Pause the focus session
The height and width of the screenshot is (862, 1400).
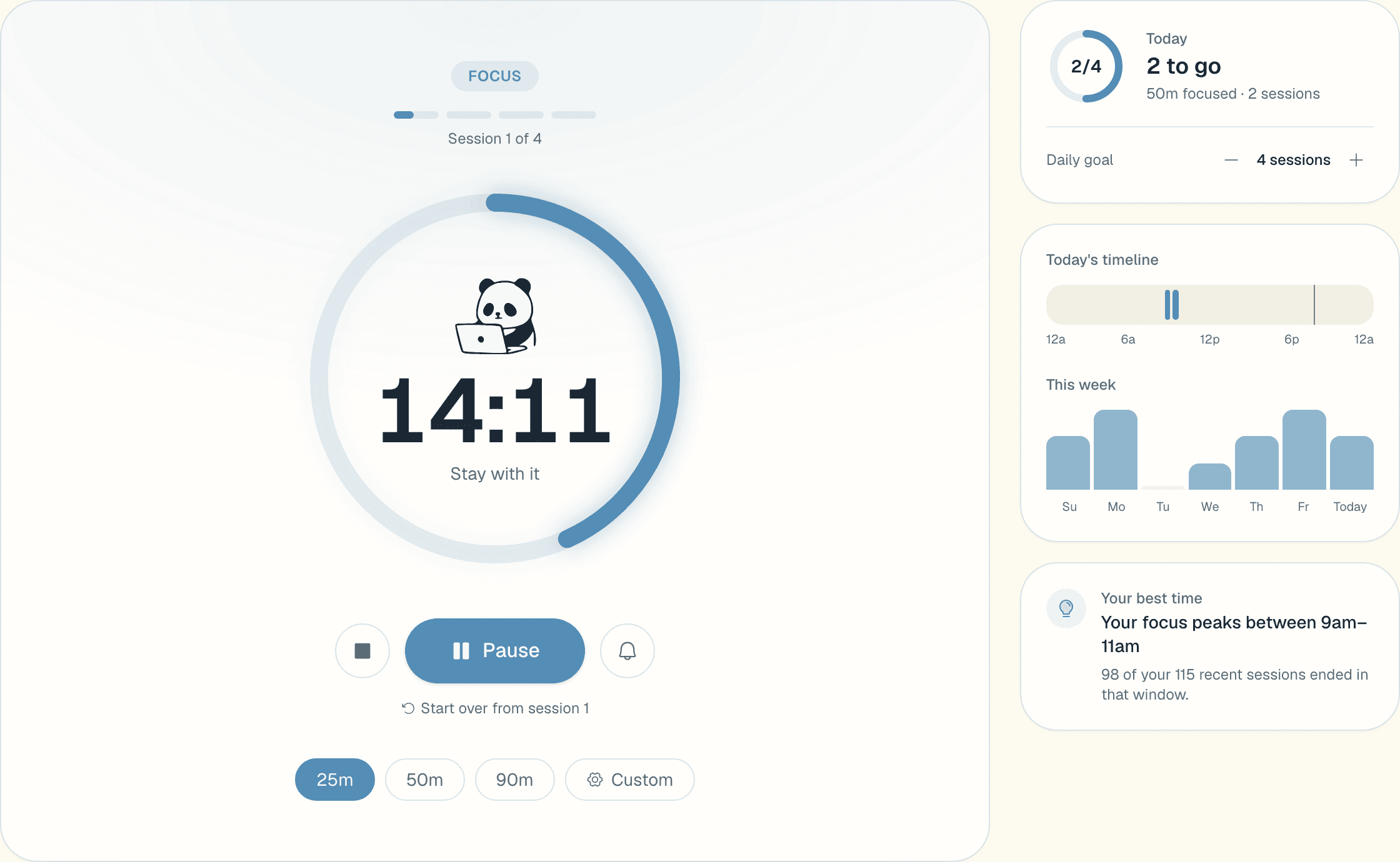tap(495, 651)
